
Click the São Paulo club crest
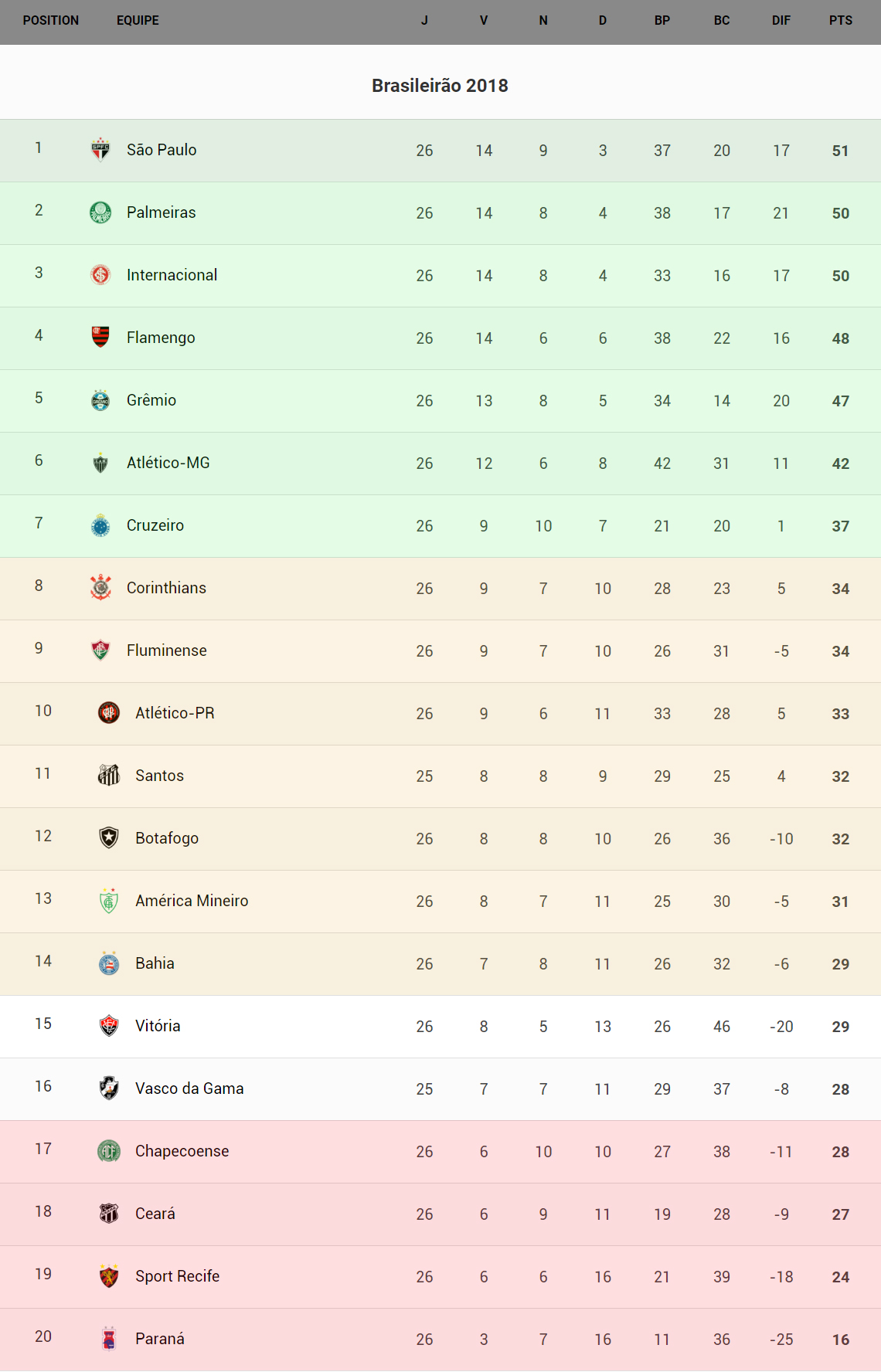[x=100, y=149]
